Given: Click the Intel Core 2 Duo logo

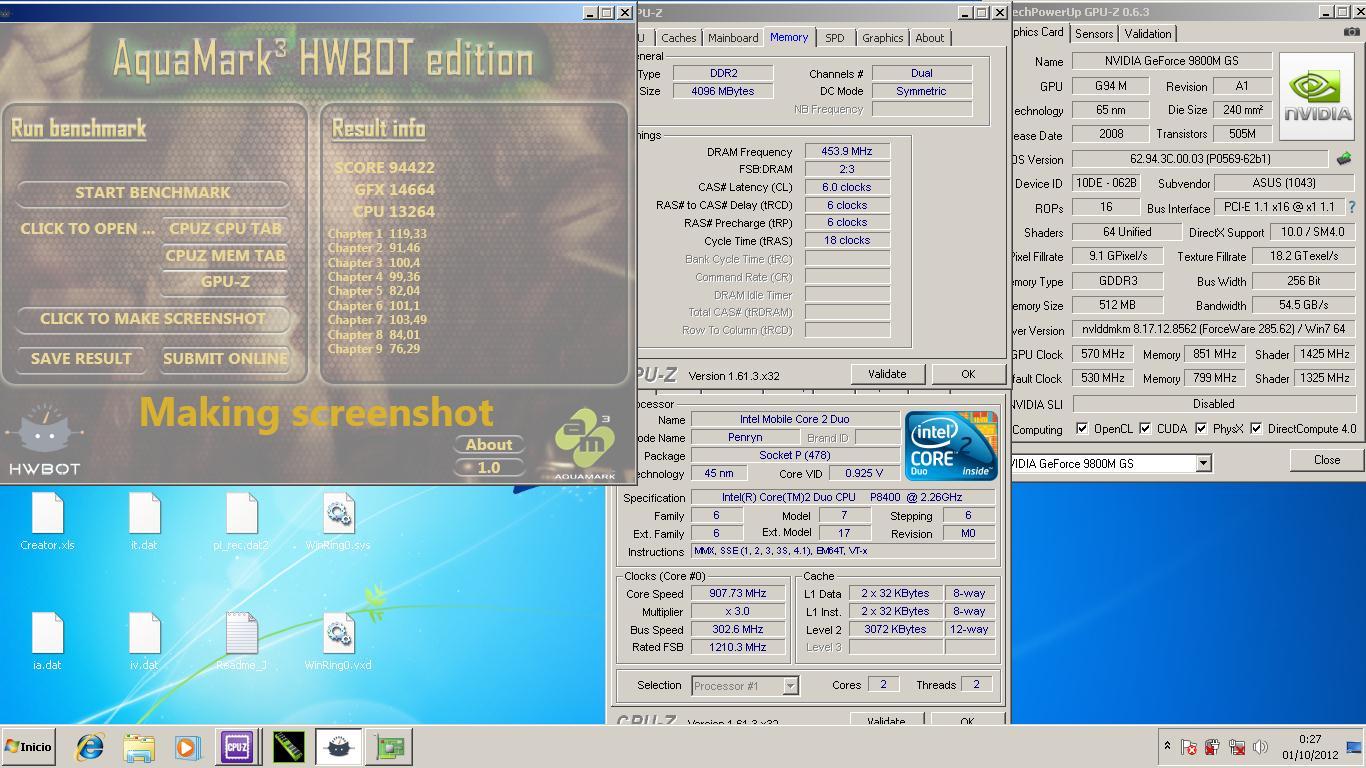Looking at the screenshot, I should point(951,445).
